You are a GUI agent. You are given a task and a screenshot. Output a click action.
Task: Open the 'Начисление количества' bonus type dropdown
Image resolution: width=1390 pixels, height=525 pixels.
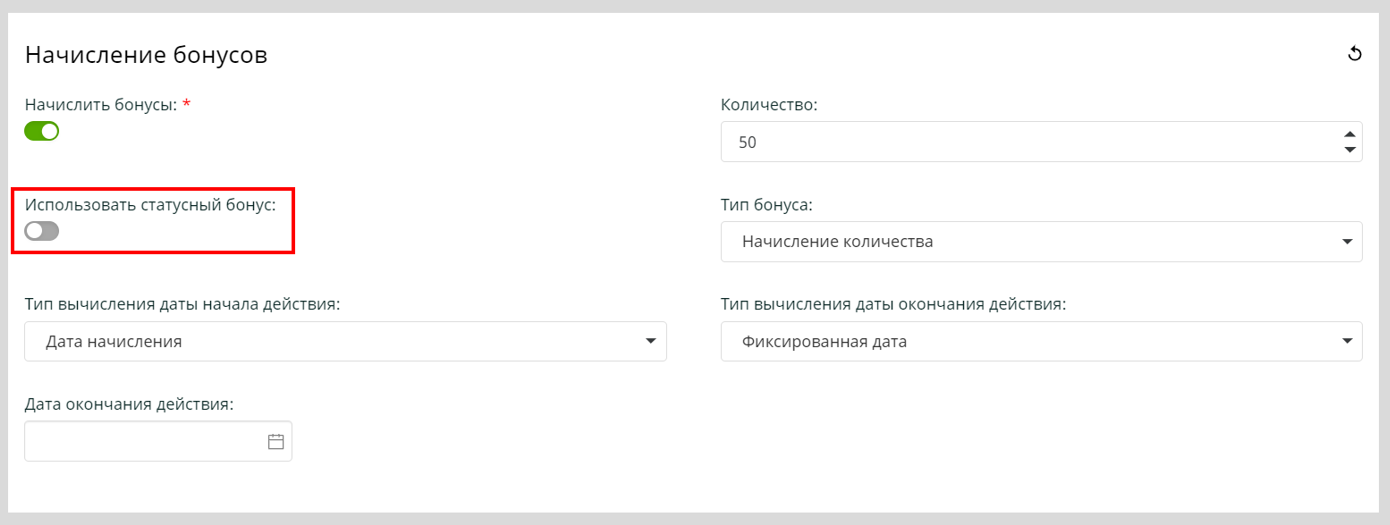[1040, 241]
